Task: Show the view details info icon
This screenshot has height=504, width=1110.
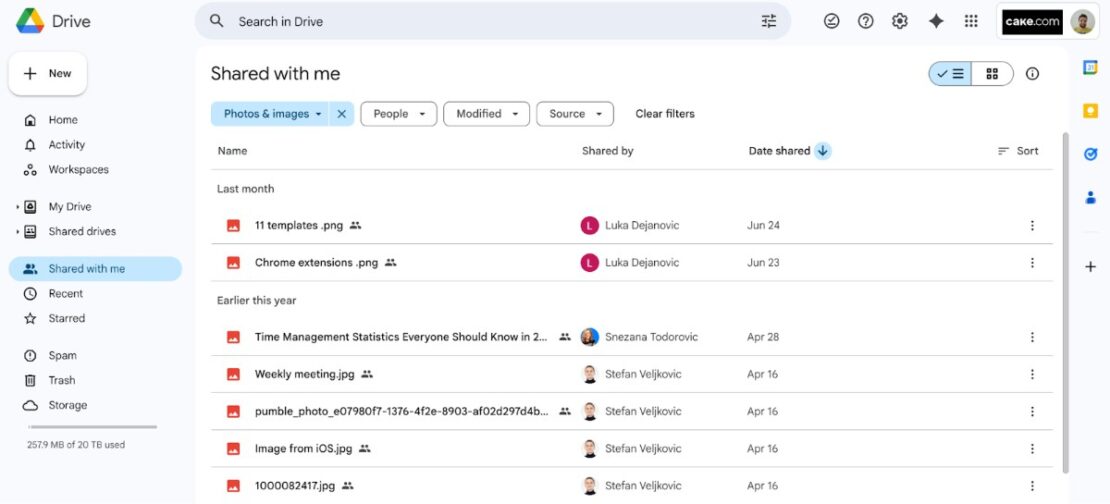Action: click(1032, 74)
